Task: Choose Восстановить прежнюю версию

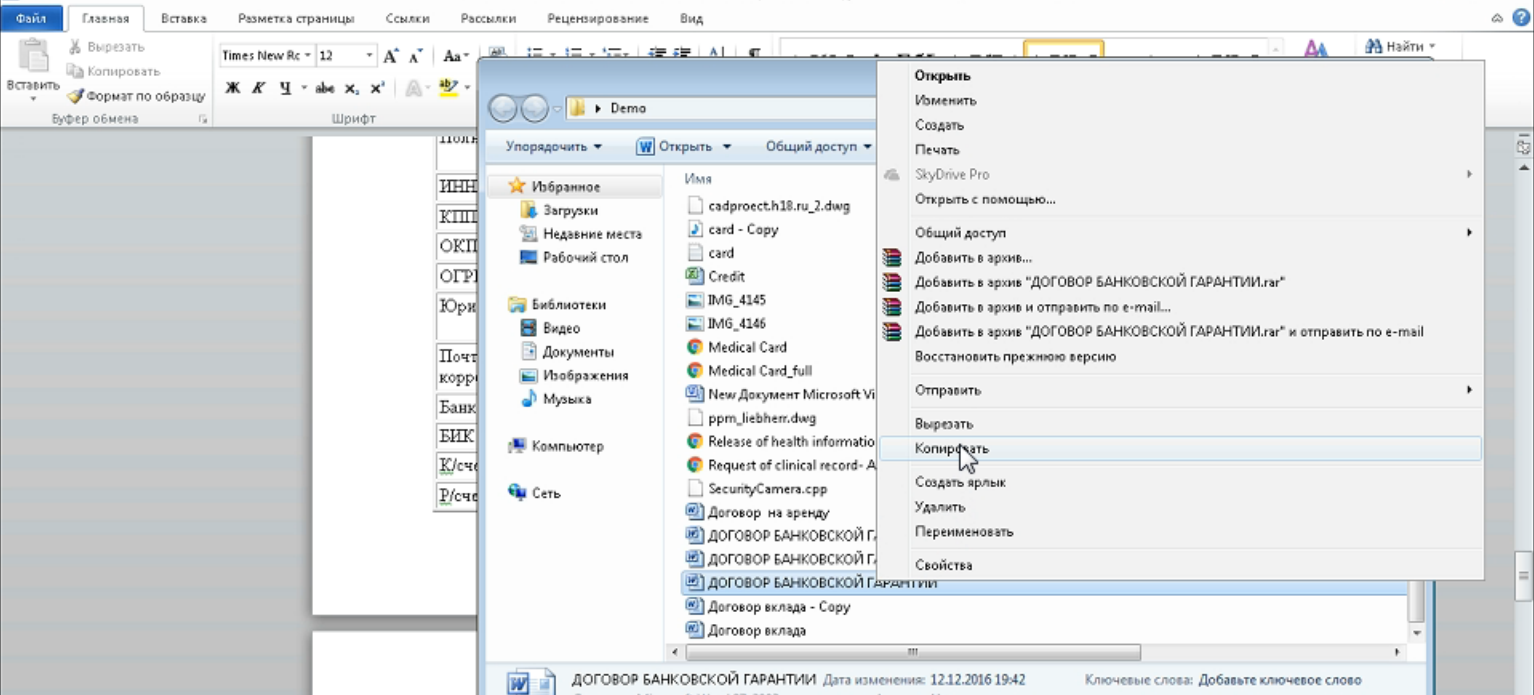Action: (x=1180, y=356)
